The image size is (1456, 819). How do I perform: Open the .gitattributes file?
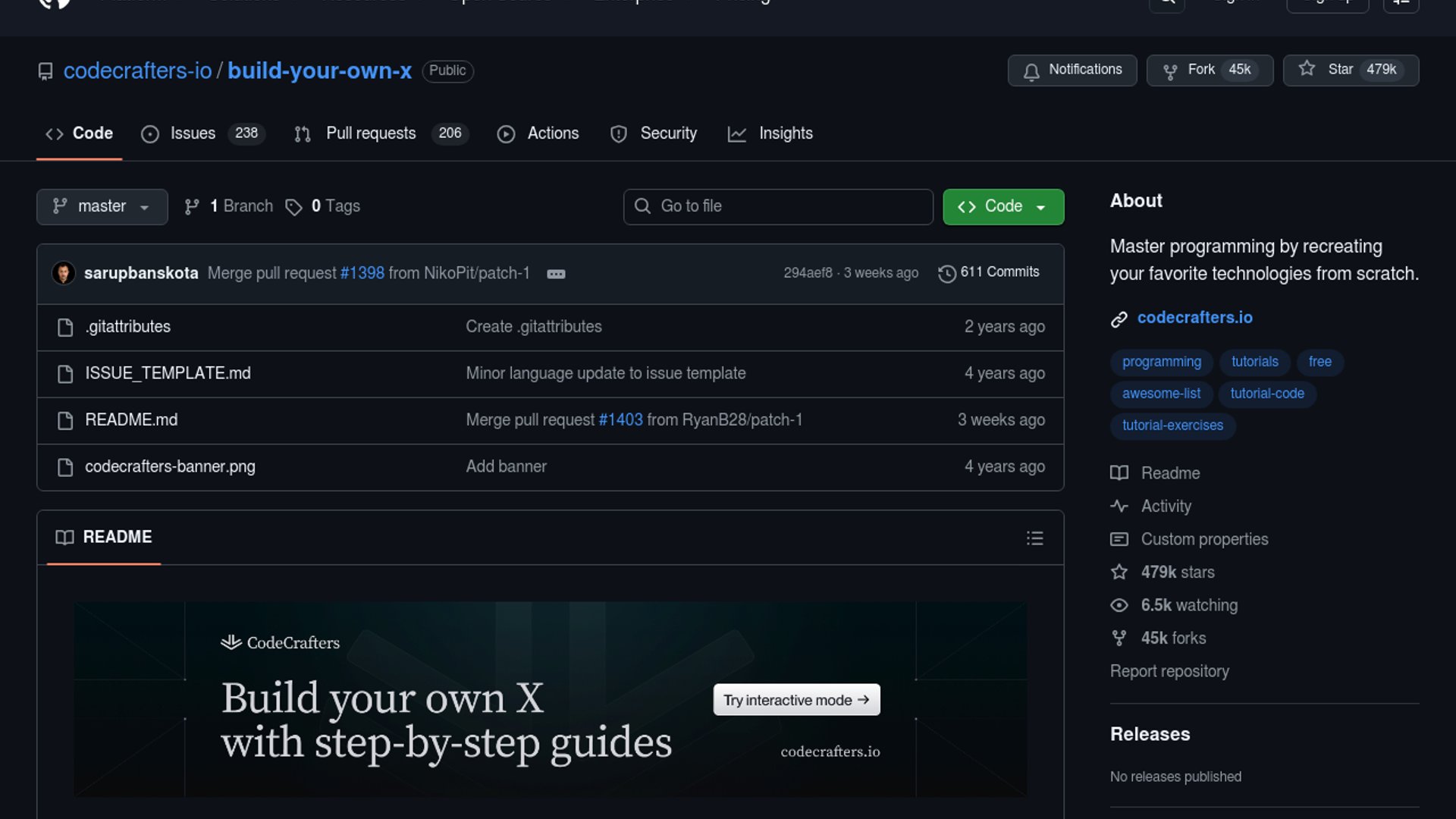click(x=127, y=327)
